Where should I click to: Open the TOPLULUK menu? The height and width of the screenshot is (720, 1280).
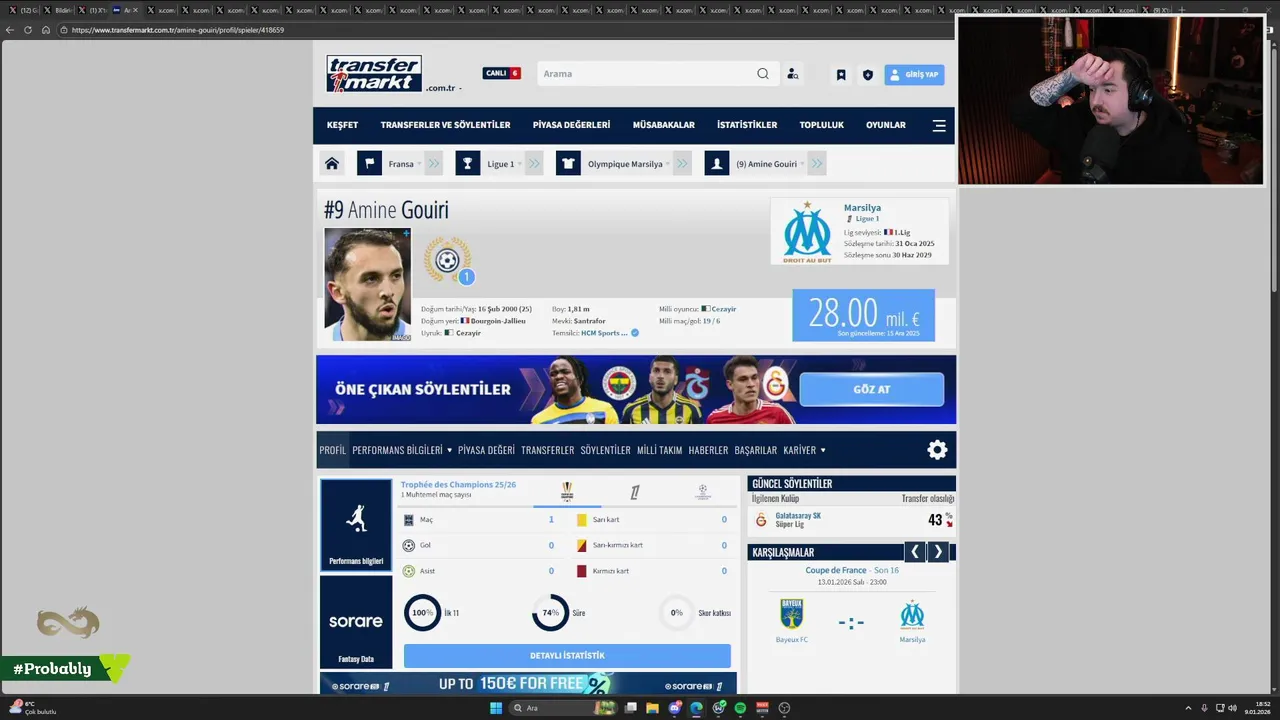pyautogui.click(x=822, y=125)
